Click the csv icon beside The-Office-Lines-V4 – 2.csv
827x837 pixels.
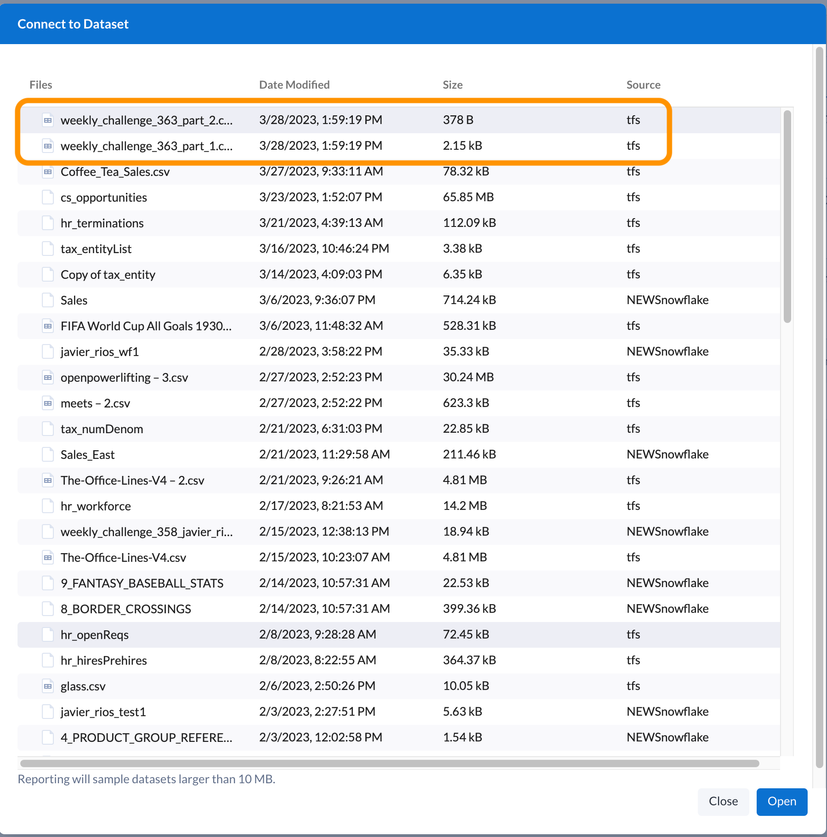click(48, 480)
